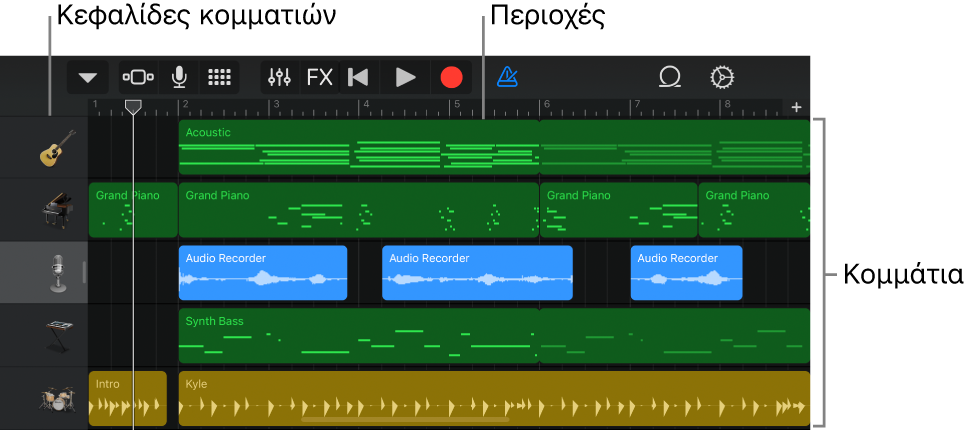Go to beginning of the song
The width and height of the screenshot is (974, 431).
tap(358, 78)
